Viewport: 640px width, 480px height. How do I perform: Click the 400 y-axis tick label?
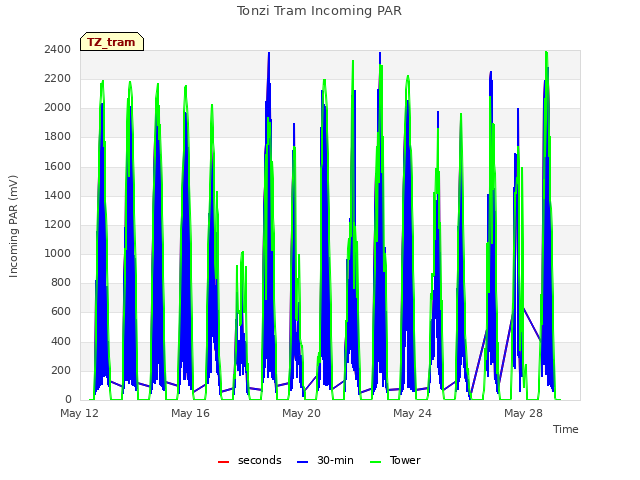(x=61, y=341)
